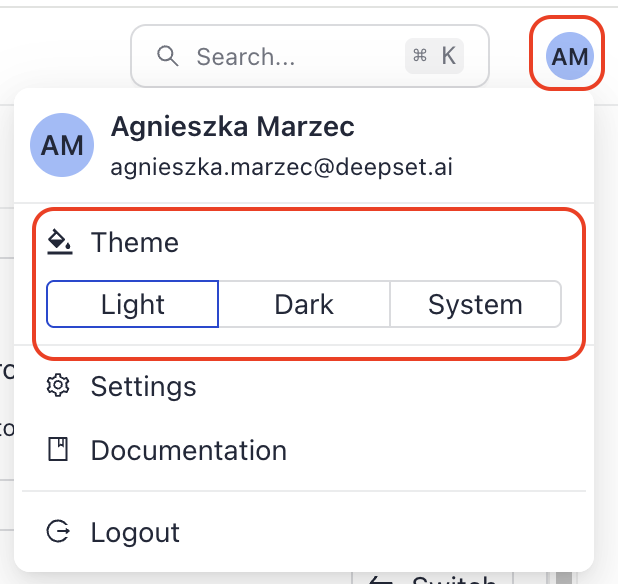Switch to the Dark theme
The image size is (618, 584).
click(304, 304)
